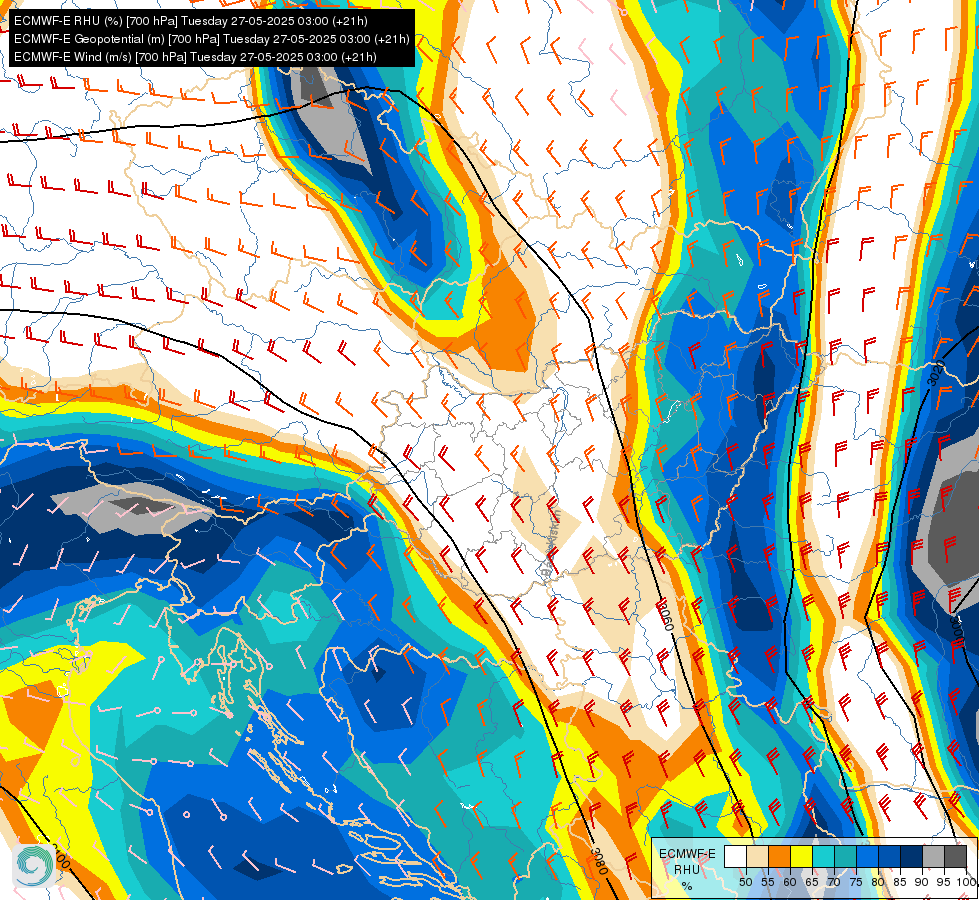Click the legend tick value 50
This screenshot has width=979, height=900.
coord(745,882)
